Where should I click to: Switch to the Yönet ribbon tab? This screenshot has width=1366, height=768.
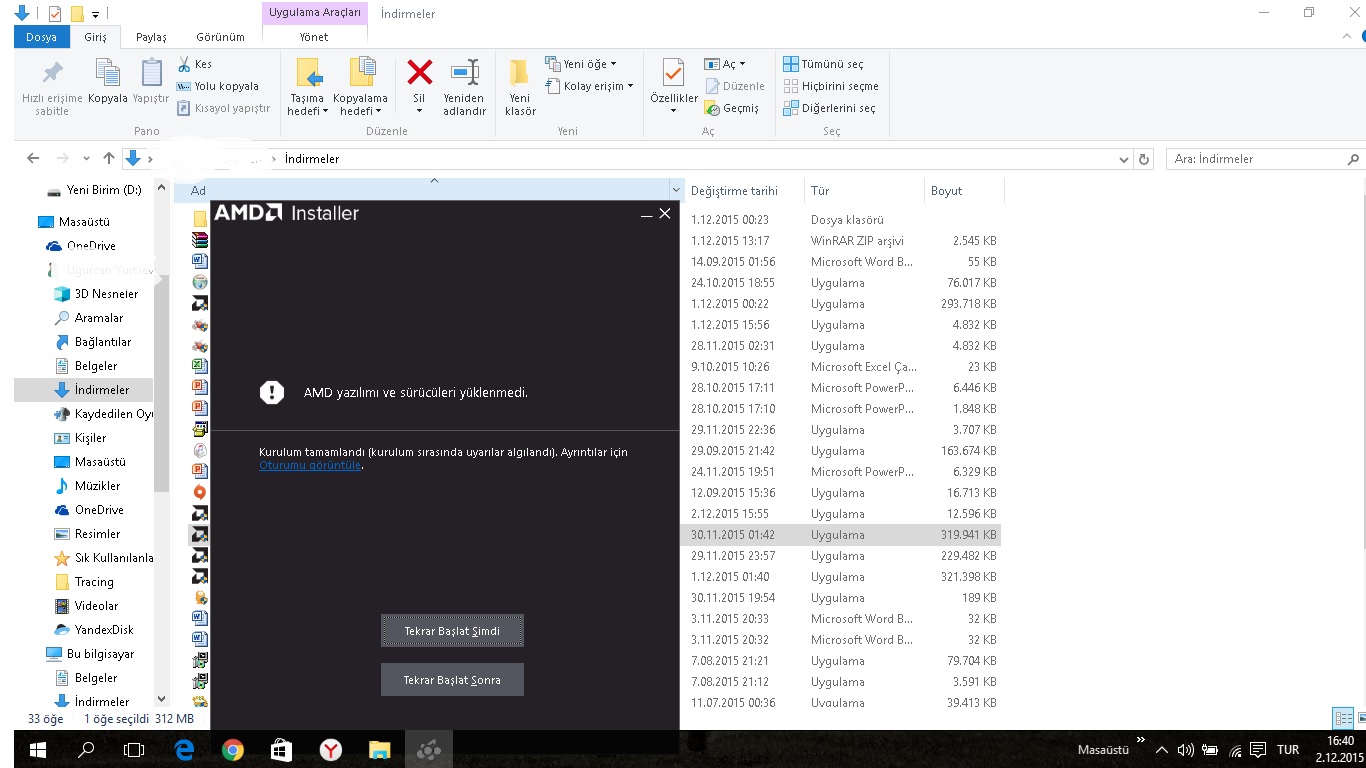(x=314, y=37)
